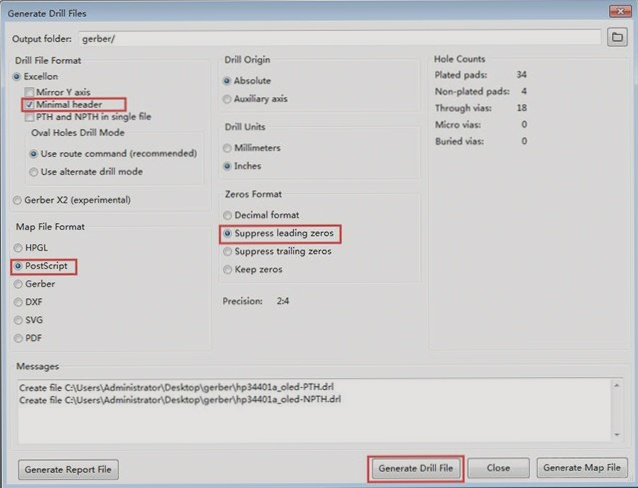The height and width of the screenshot is (488, 638).
Task: Click the messages scrollbar down arrow
Action: pos(617,435)
